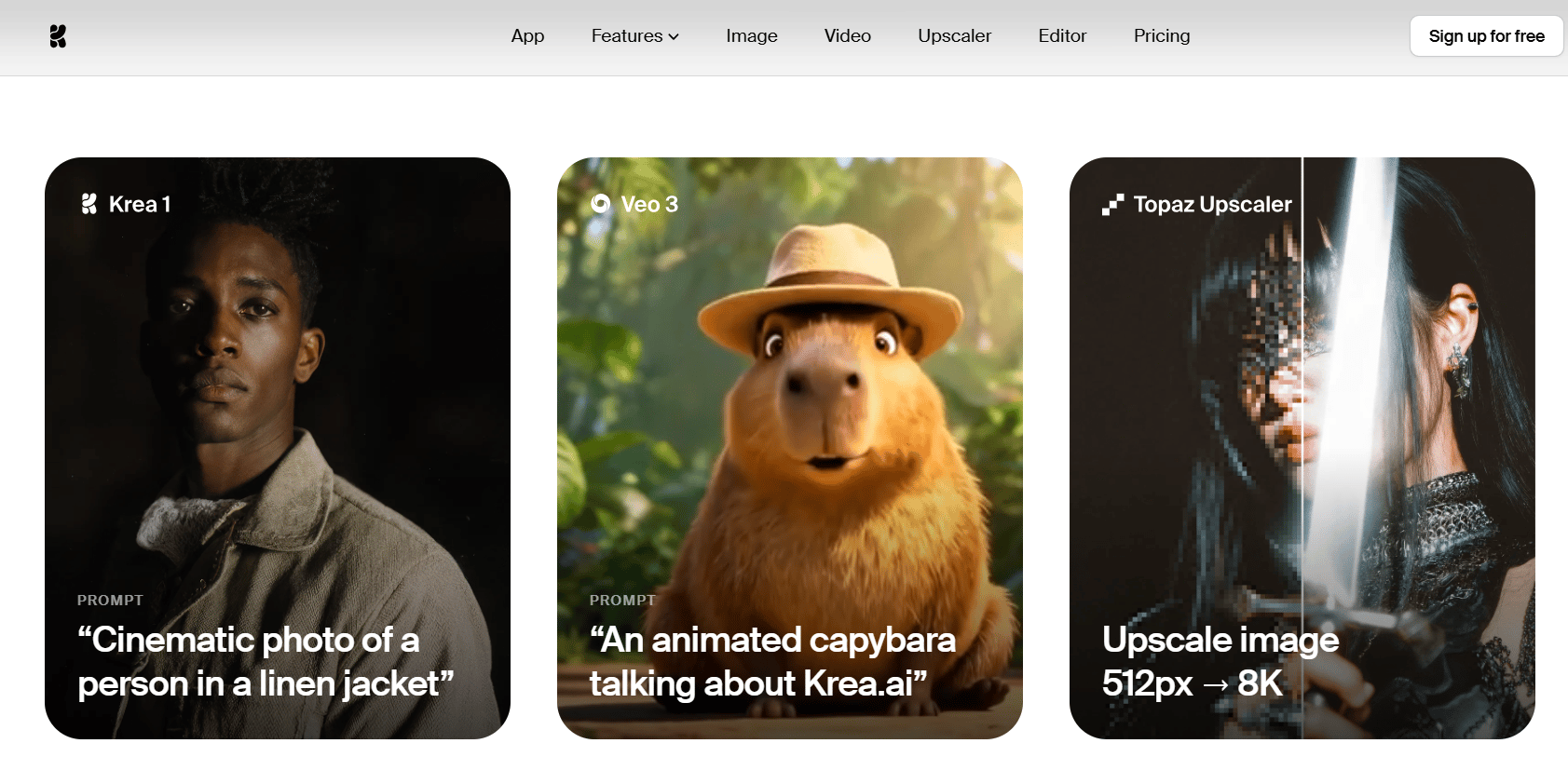Screen dimensions: 1568x784
Task: Expand the Features dropdown chevron
Action: point(674,37)
